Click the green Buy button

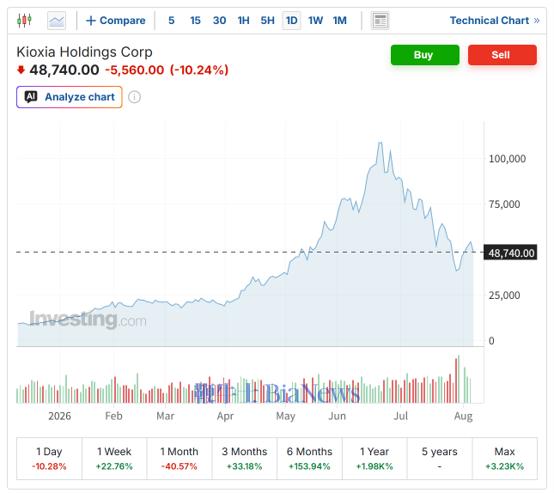coord(425,55)
